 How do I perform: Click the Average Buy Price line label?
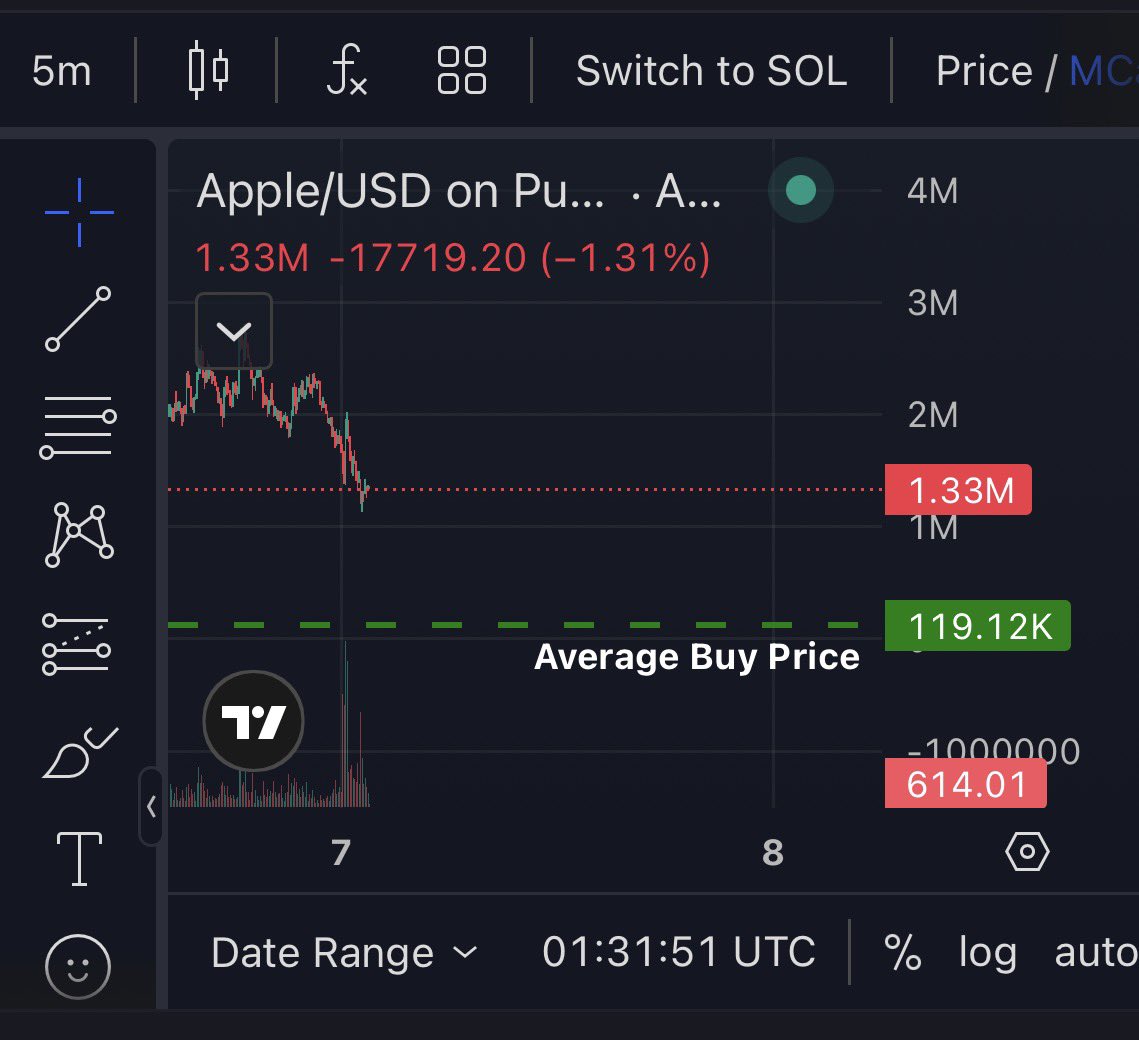pos(697,657)
